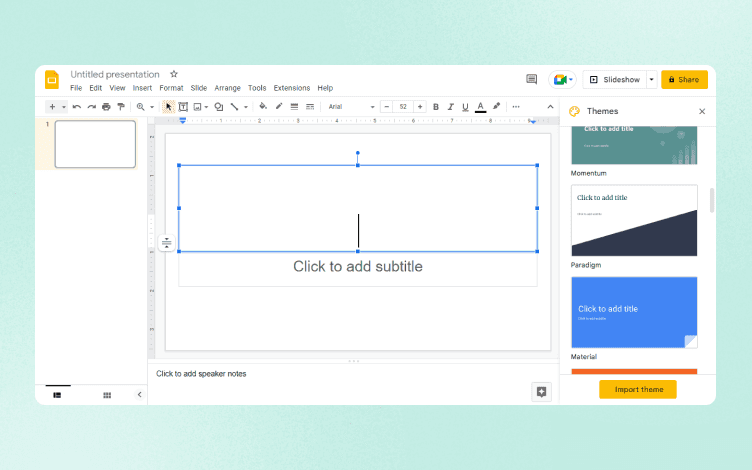Open the comment history icon

(531, 79)
